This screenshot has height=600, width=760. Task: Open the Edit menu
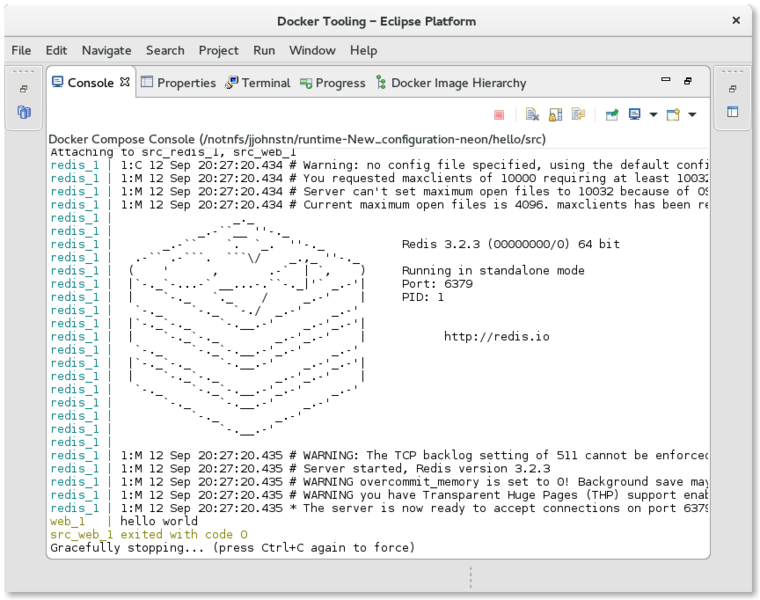56,50
